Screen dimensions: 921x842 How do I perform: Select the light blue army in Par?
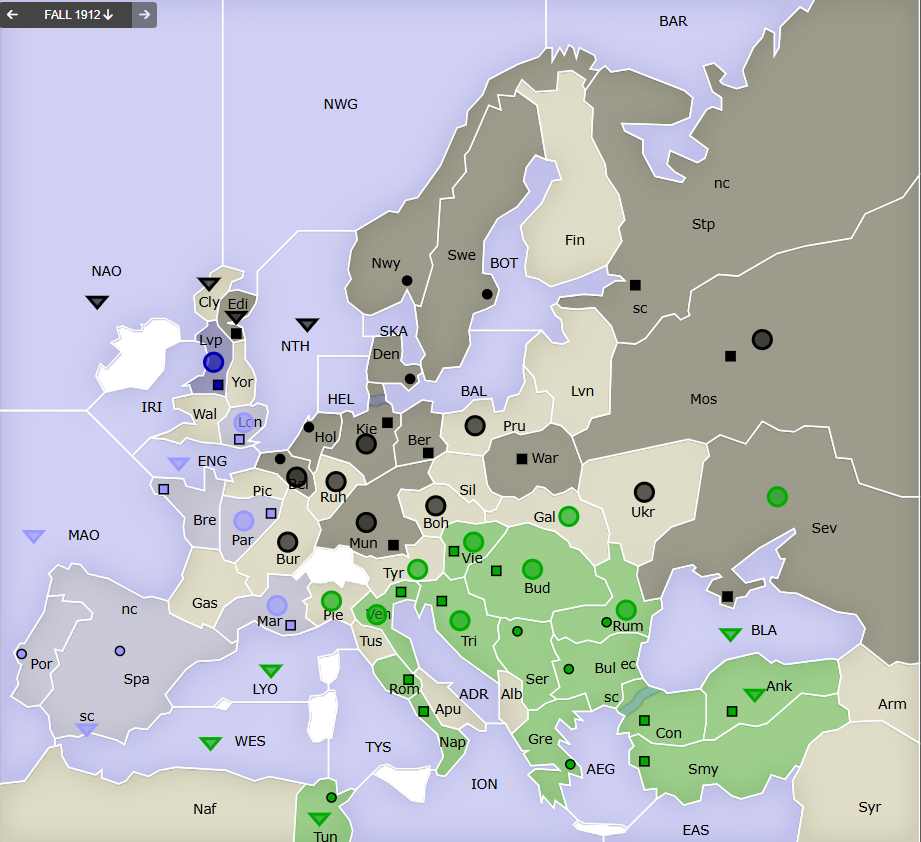[x=244, y=520]
